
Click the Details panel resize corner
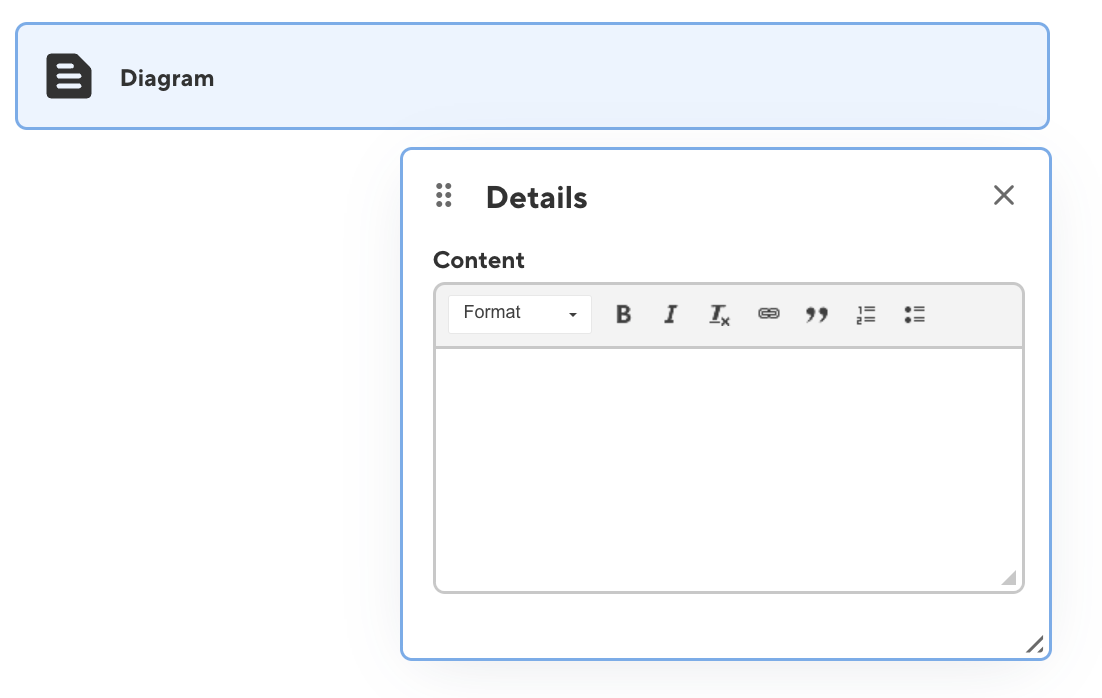click(x=1035, y=645)
